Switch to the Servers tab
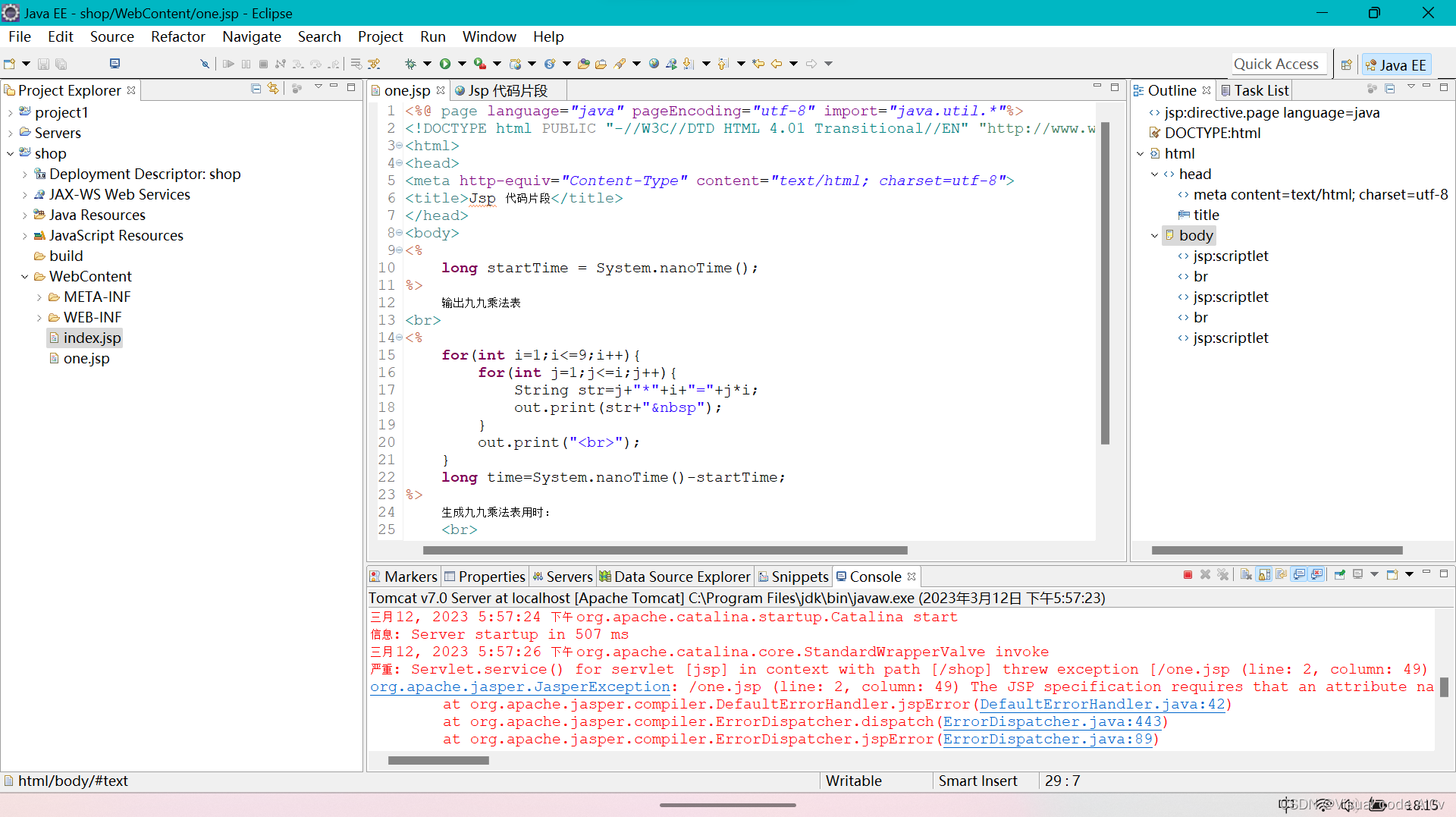The height and width of the screenshot is (817, 1456). [562, 577]
